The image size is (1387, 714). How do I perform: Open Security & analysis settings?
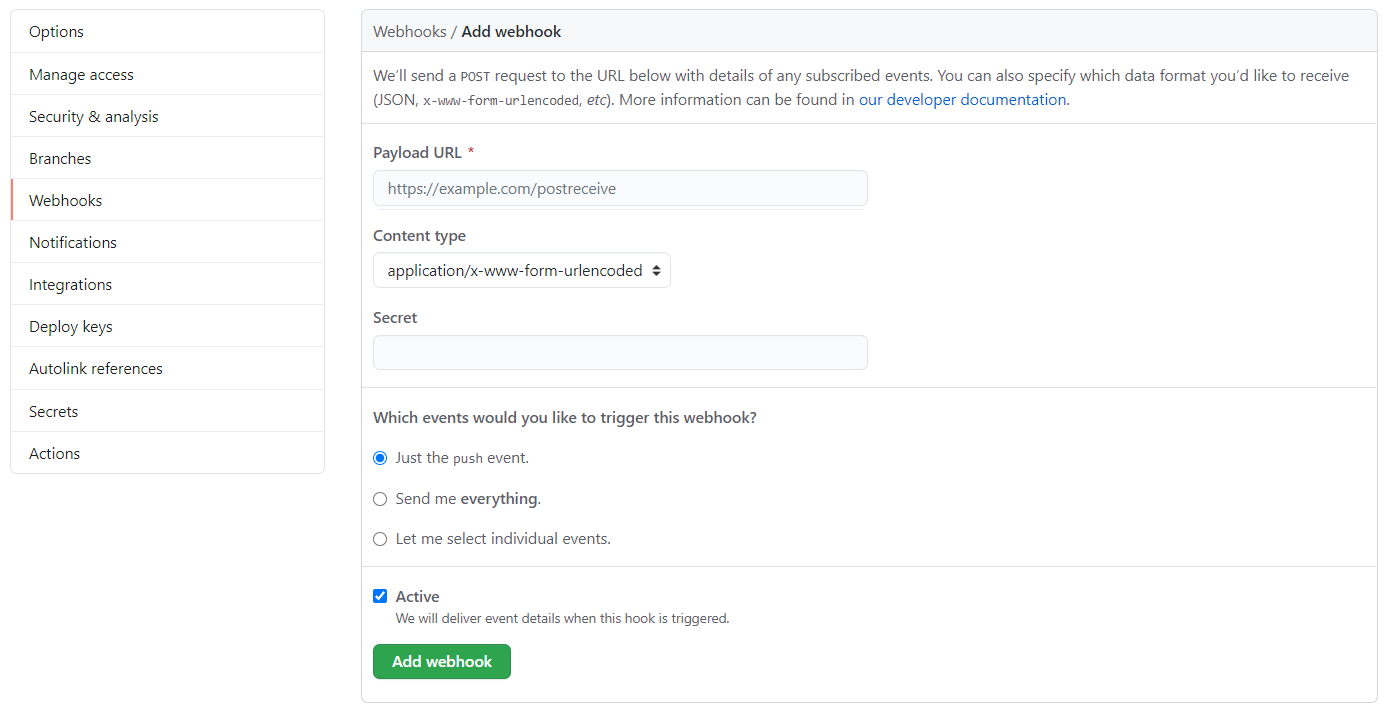(167, 116)
